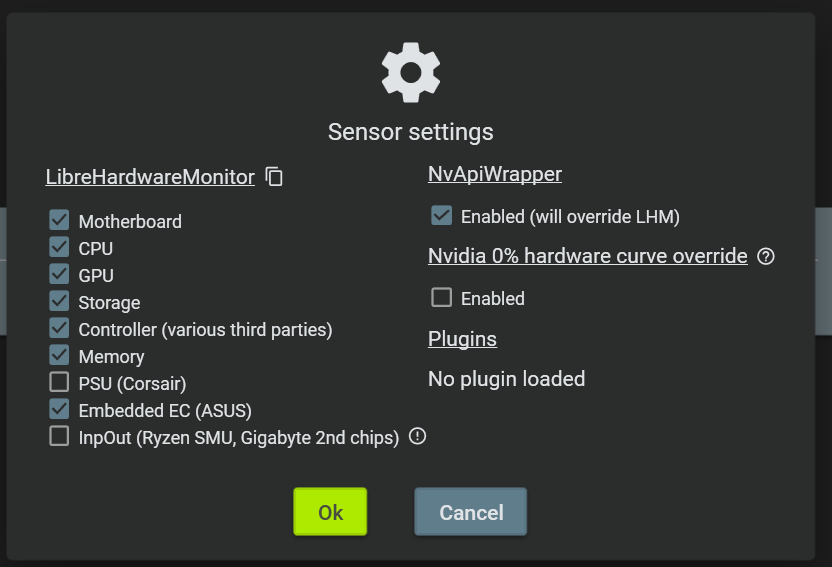Click the Plugins heading link
832x567 pixels.
[x=462, y=338]
